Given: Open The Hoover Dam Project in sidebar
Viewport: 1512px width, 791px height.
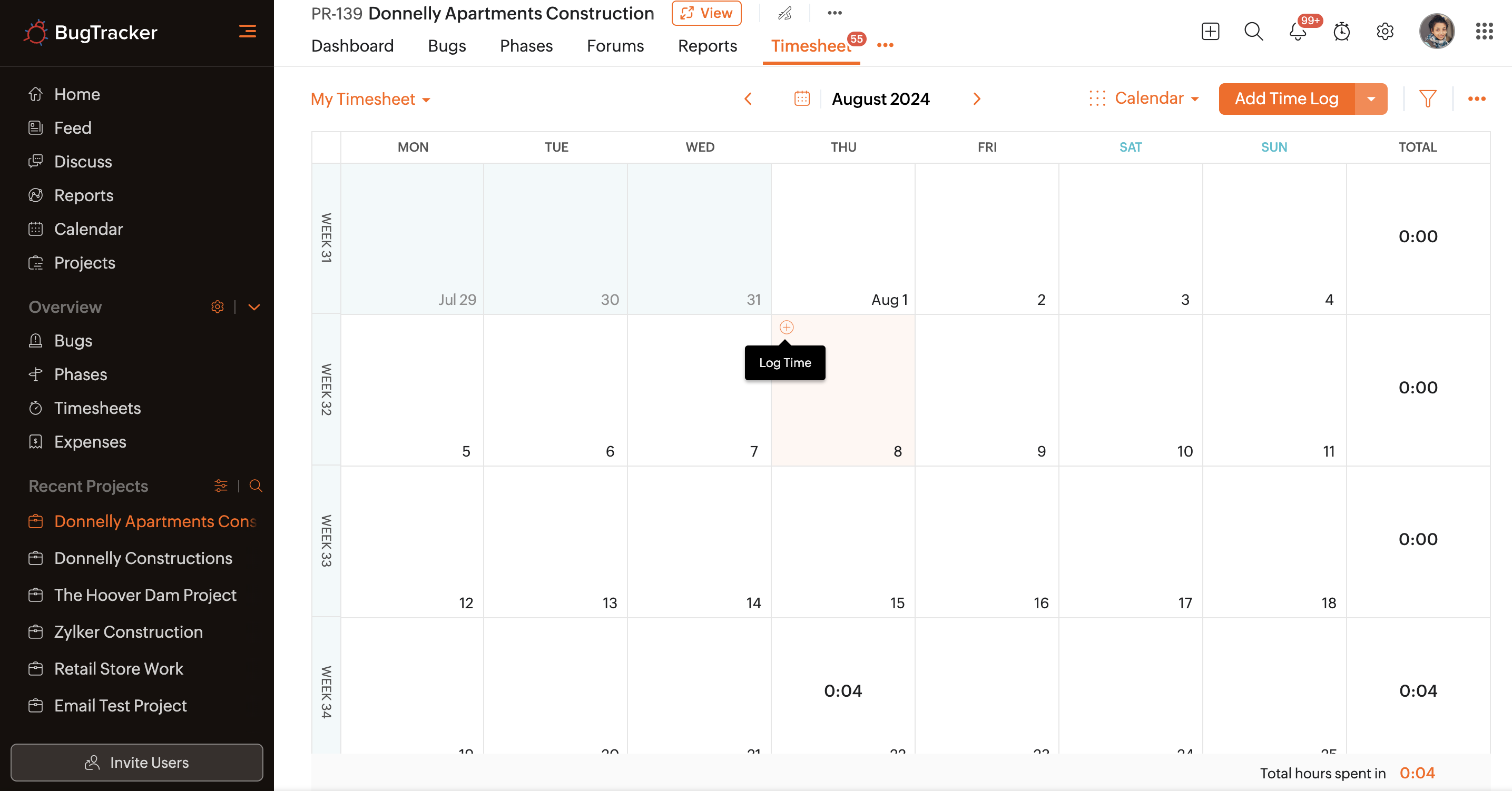Looking at the screenshot, I should pos(145,595).
